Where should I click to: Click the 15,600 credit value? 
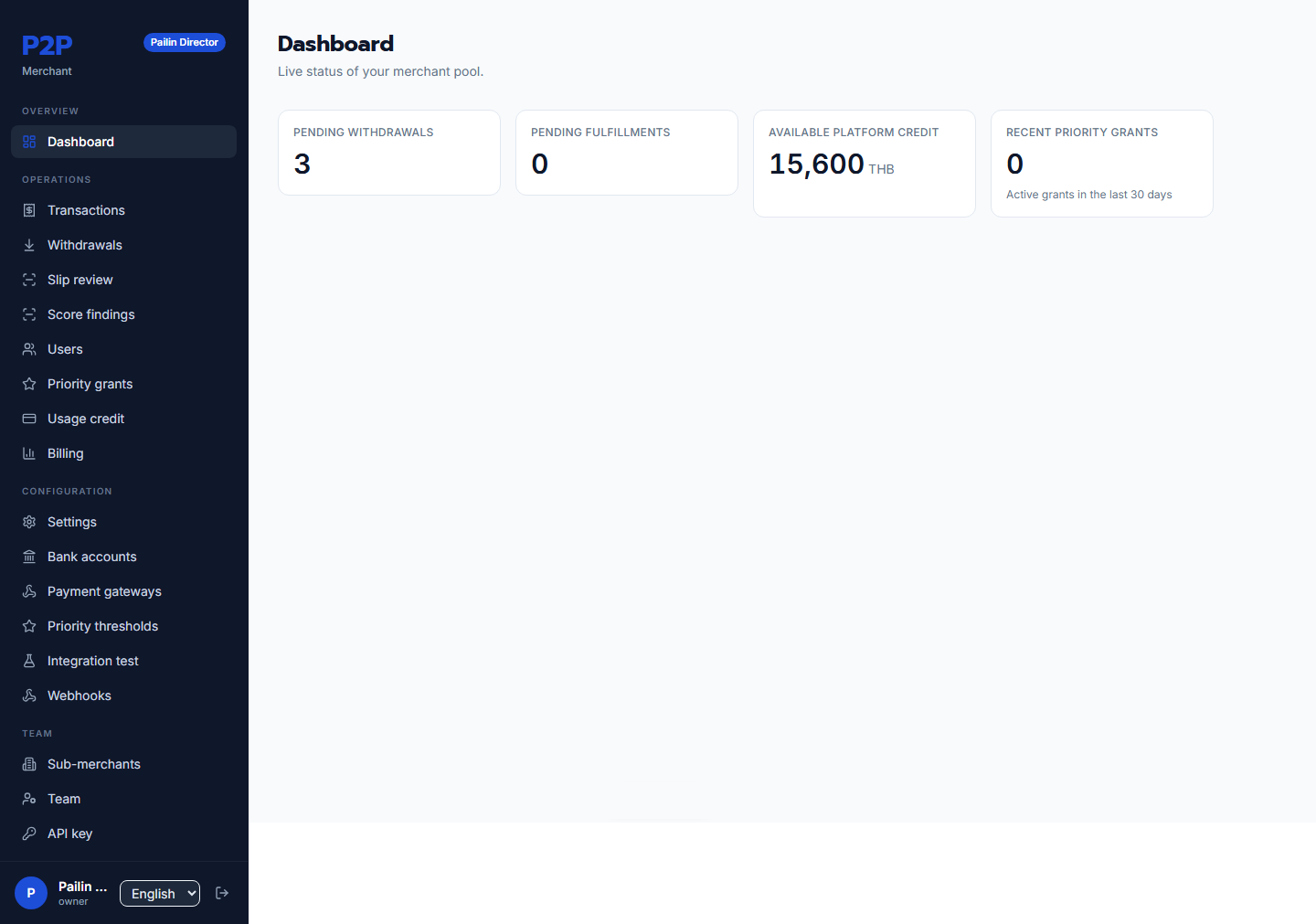[816, 164]
